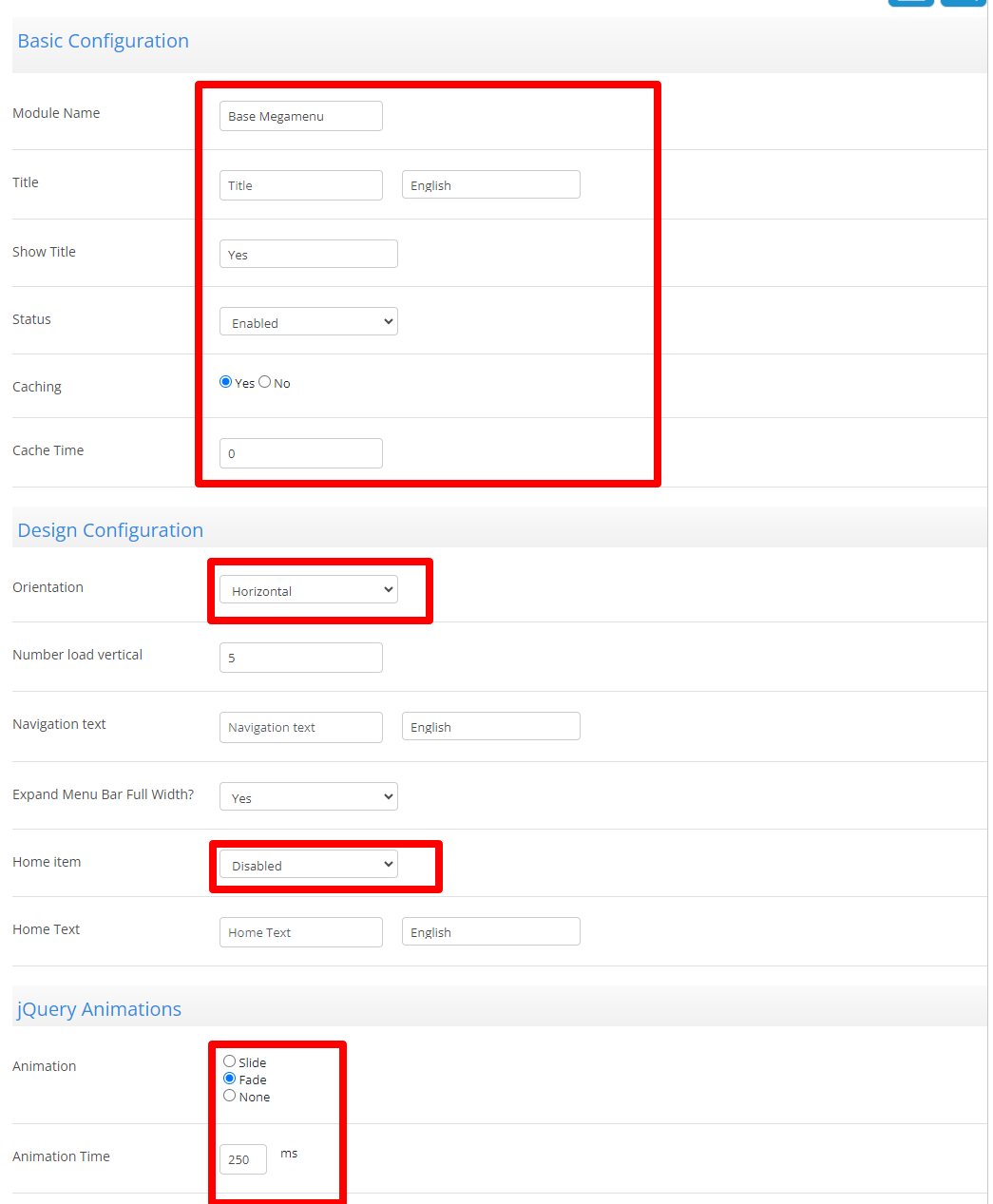The image size is (993, 1204).
Task: Open the Status dropdown
Action: click(x=308, y=322)
